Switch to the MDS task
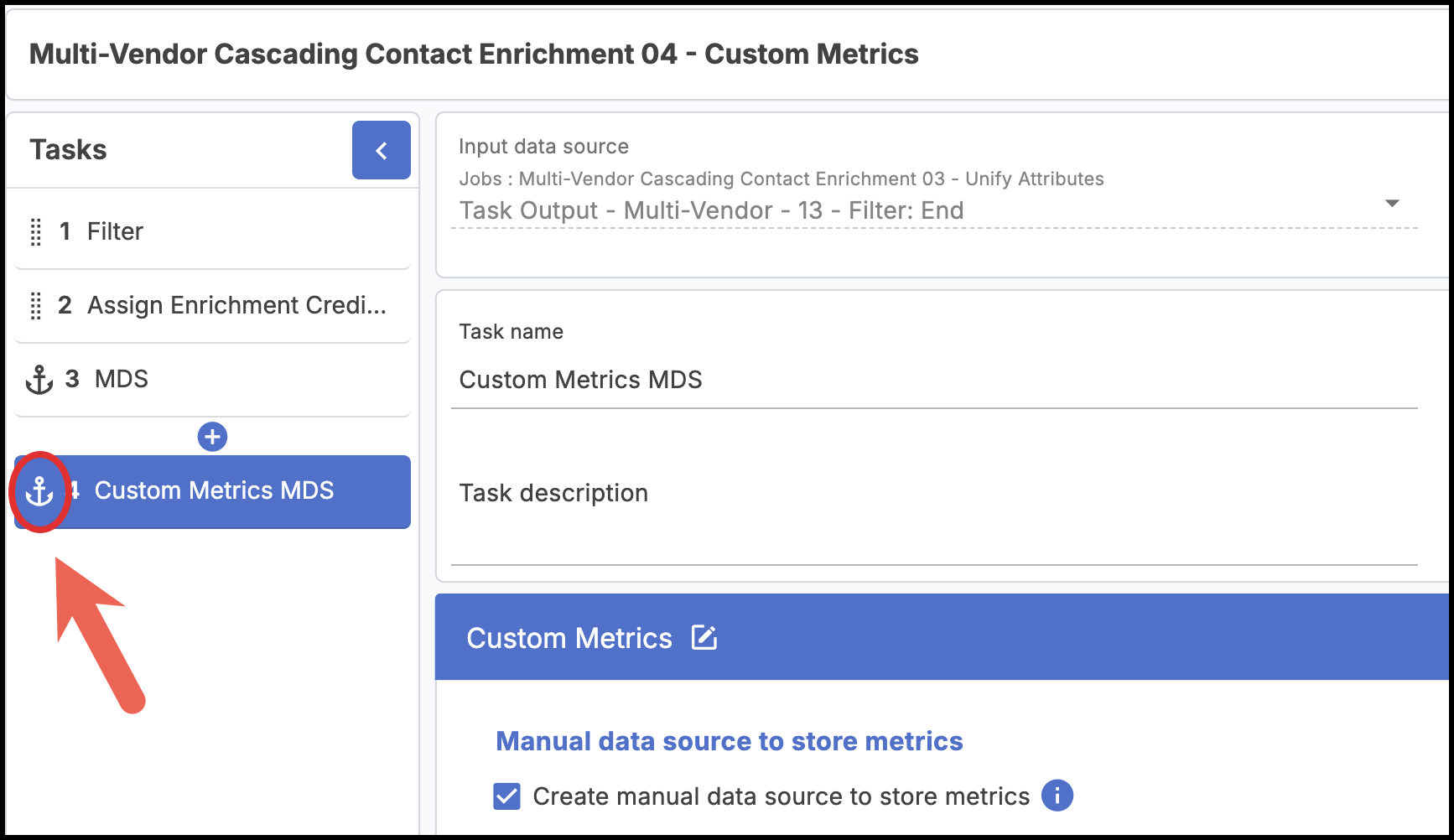 click(x=122, y=379)
